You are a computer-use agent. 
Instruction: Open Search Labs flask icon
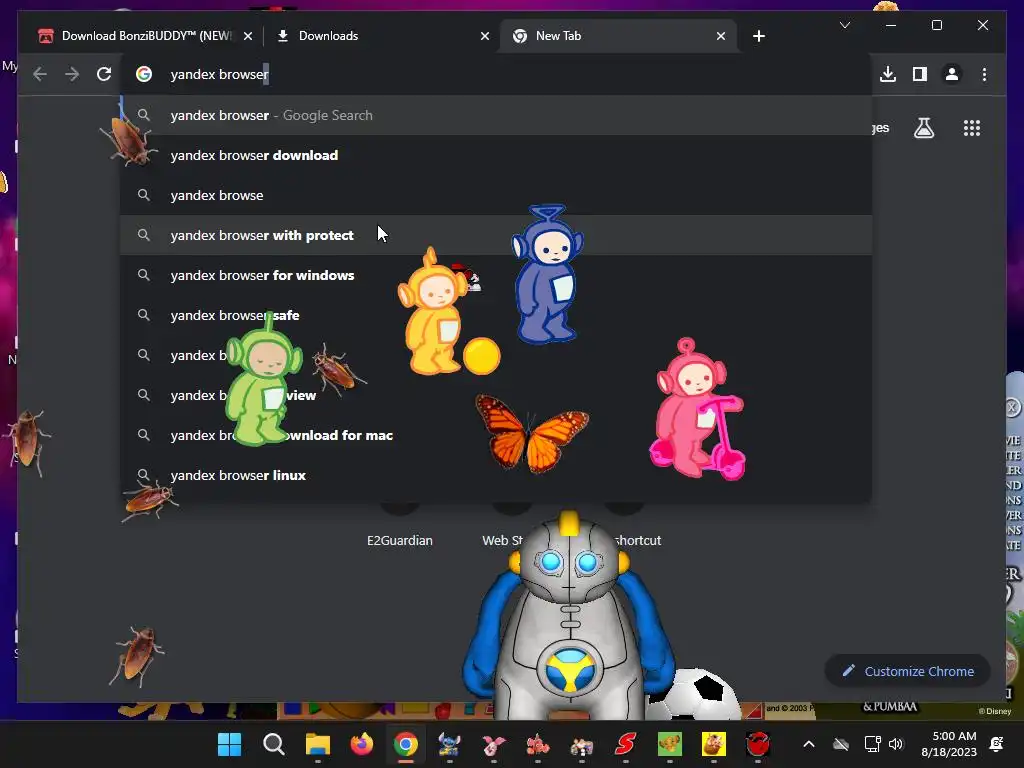pyautogui.click(x=923, y=128)
